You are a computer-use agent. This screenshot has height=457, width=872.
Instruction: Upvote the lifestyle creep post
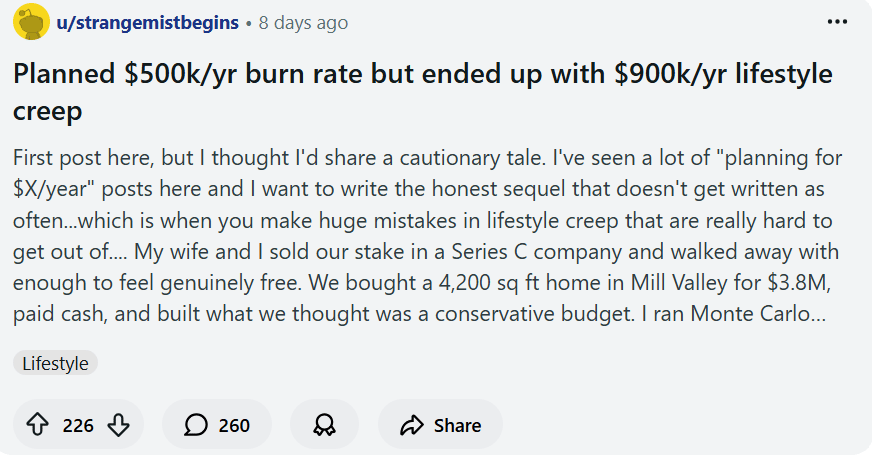38,425
